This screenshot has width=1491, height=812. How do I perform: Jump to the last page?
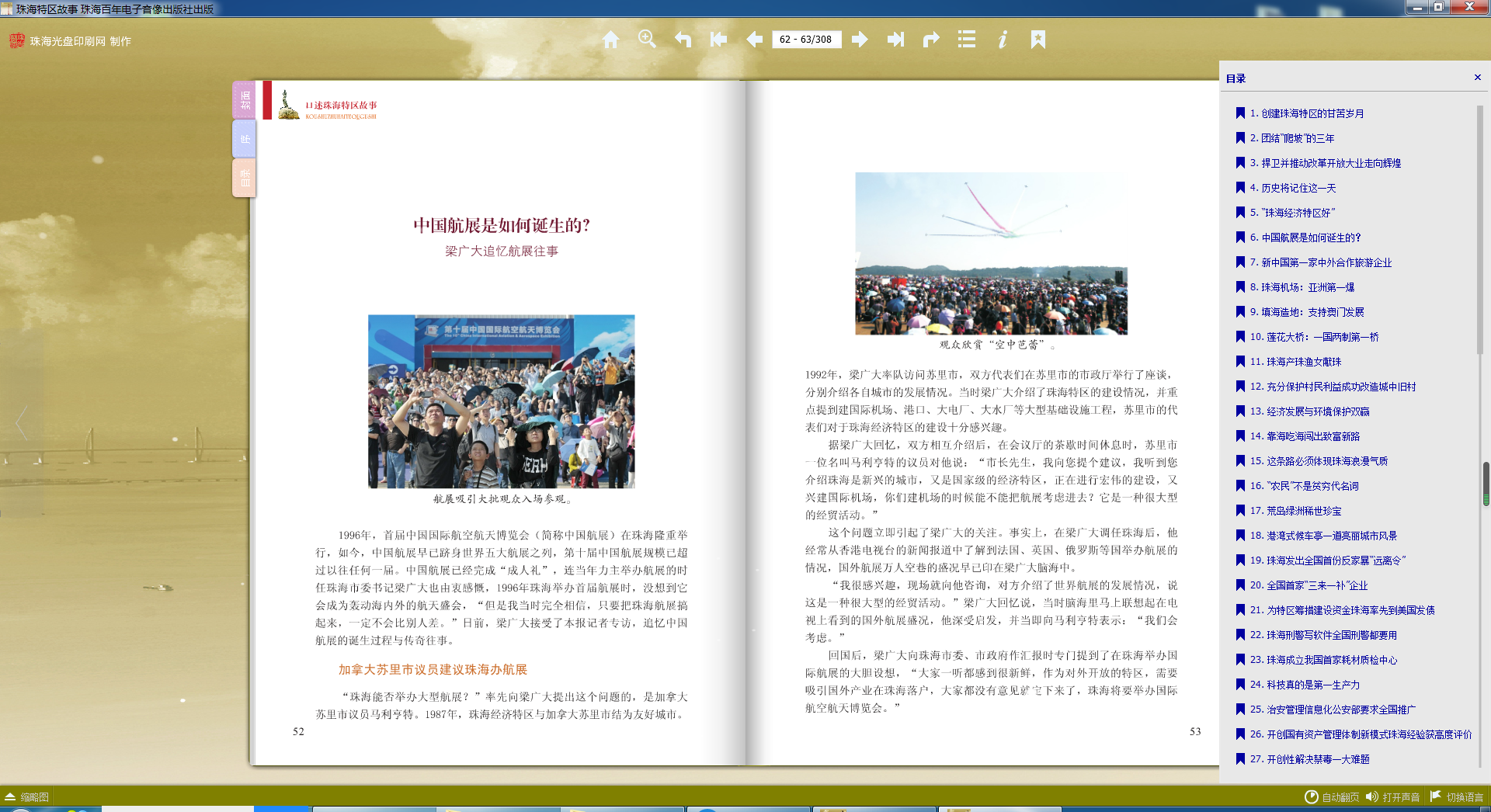pyautogui.click(x=895, y=40)
